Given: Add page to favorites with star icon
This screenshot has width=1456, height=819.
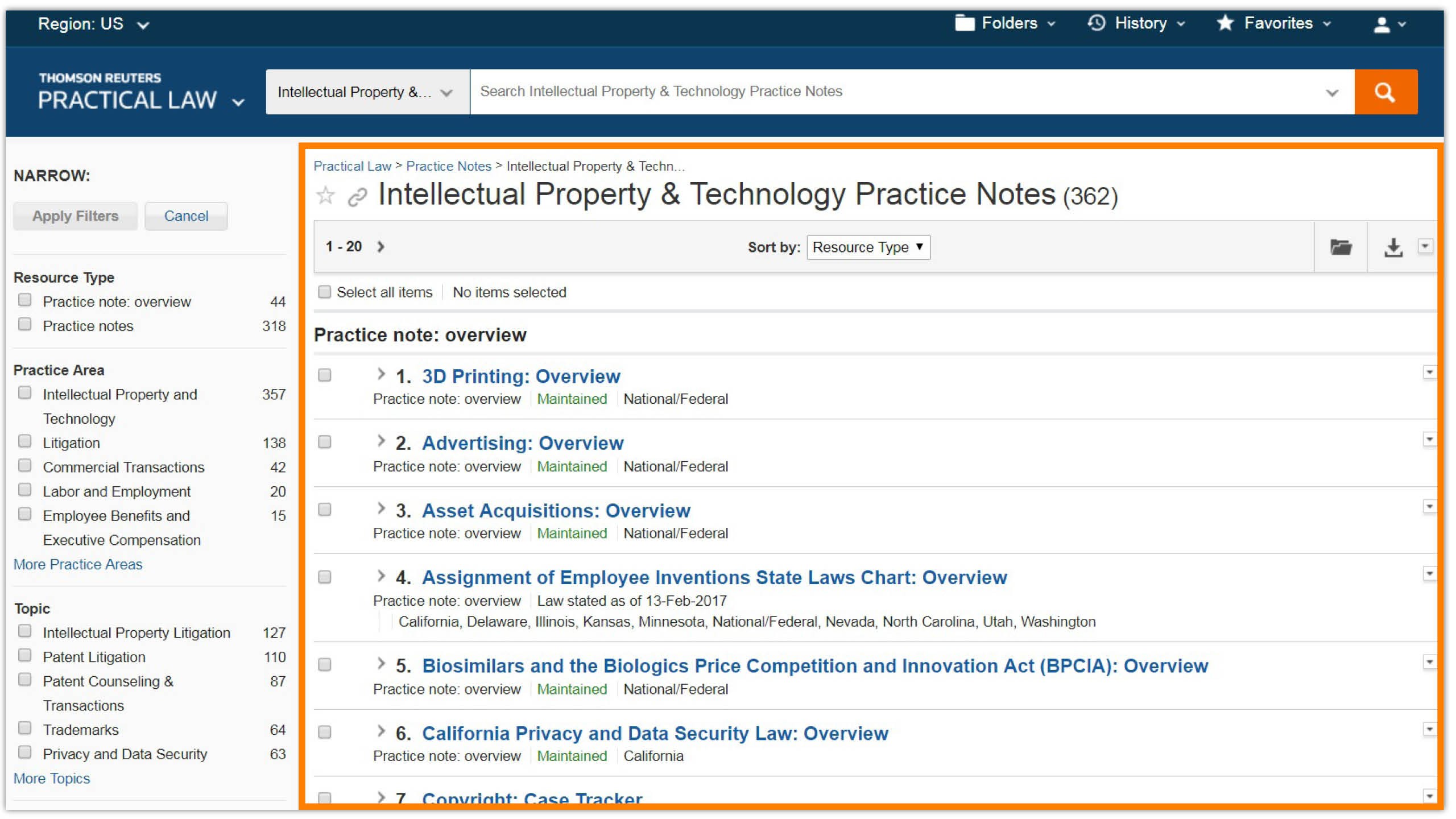Looking at the screenshot, I should (325, 196).
